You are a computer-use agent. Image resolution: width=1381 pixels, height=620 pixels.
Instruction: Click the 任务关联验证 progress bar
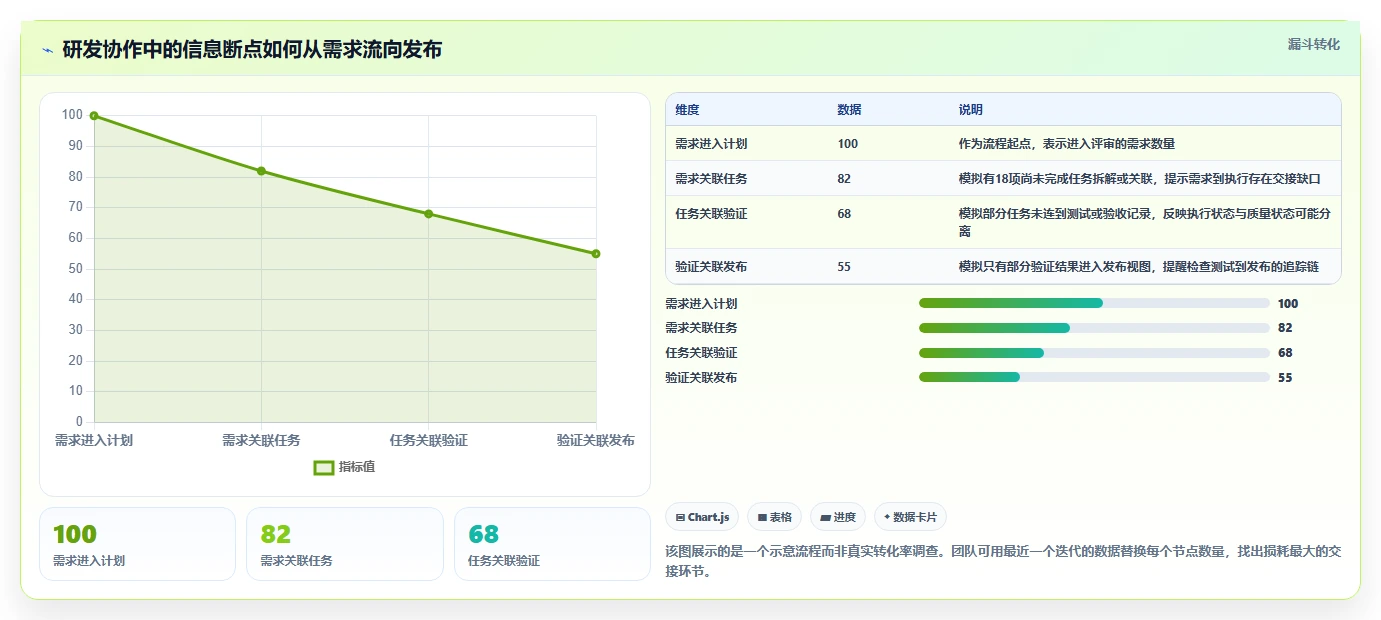pyautogui.click(x=1094, y=353)
